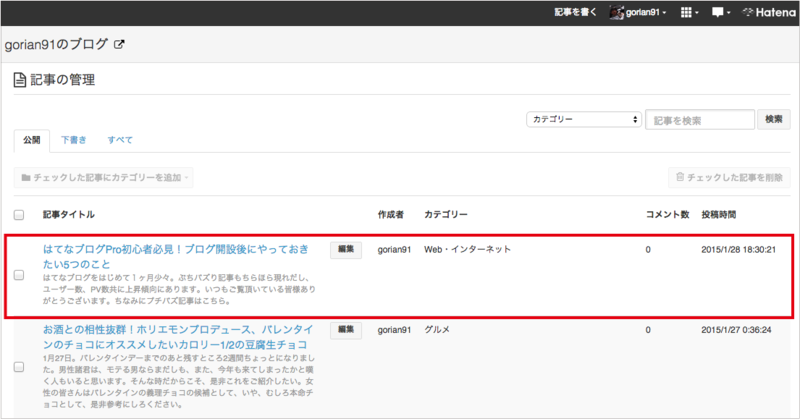Image resolution: width=800 pixels, height=419 pixels.
Task: Click author gorian91 in first article row
Action: [x=394, y=250]
